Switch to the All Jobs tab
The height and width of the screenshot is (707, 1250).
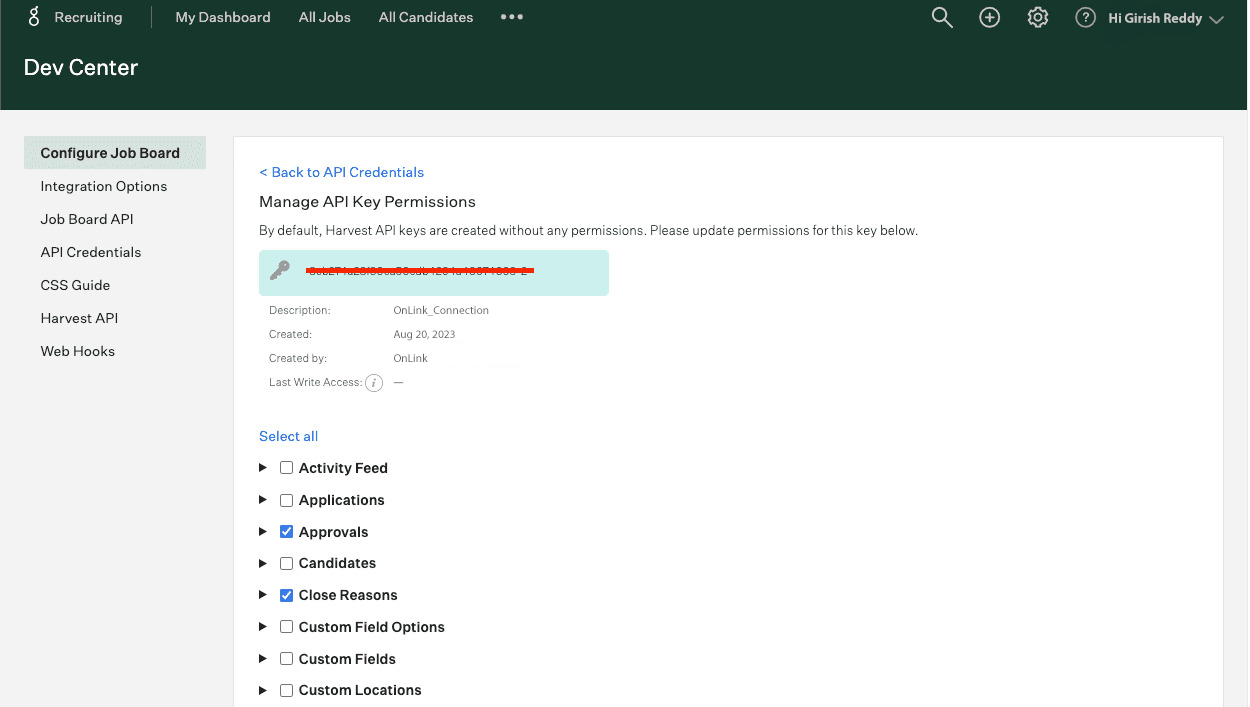click(x=324, y=17)
